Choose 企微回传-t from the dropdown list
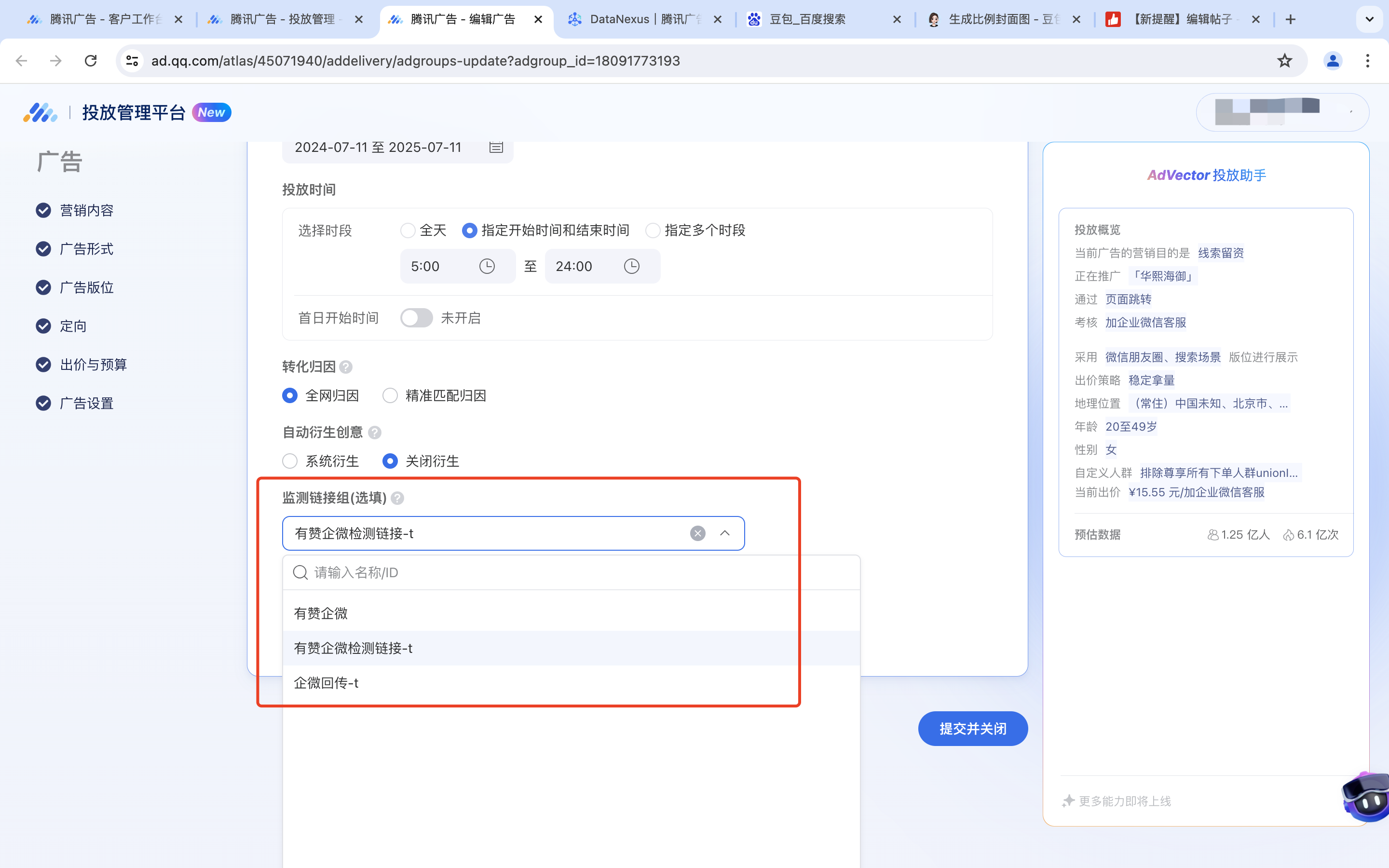The width and height of the screenshot is (1389, 868). [571, 682]
